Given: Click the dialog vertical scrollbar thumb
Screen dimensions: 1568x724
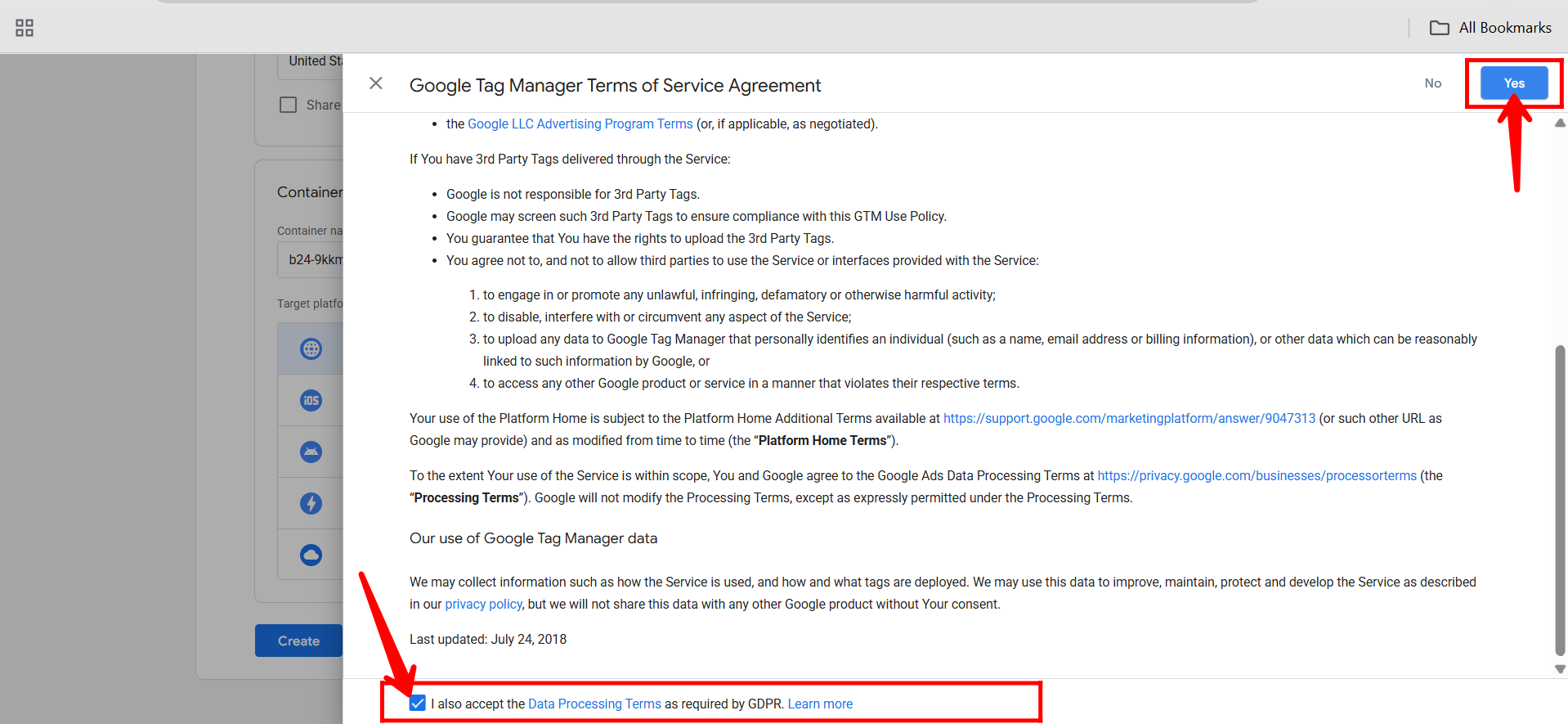Looking at the screenshot, I should (1560, 500).
